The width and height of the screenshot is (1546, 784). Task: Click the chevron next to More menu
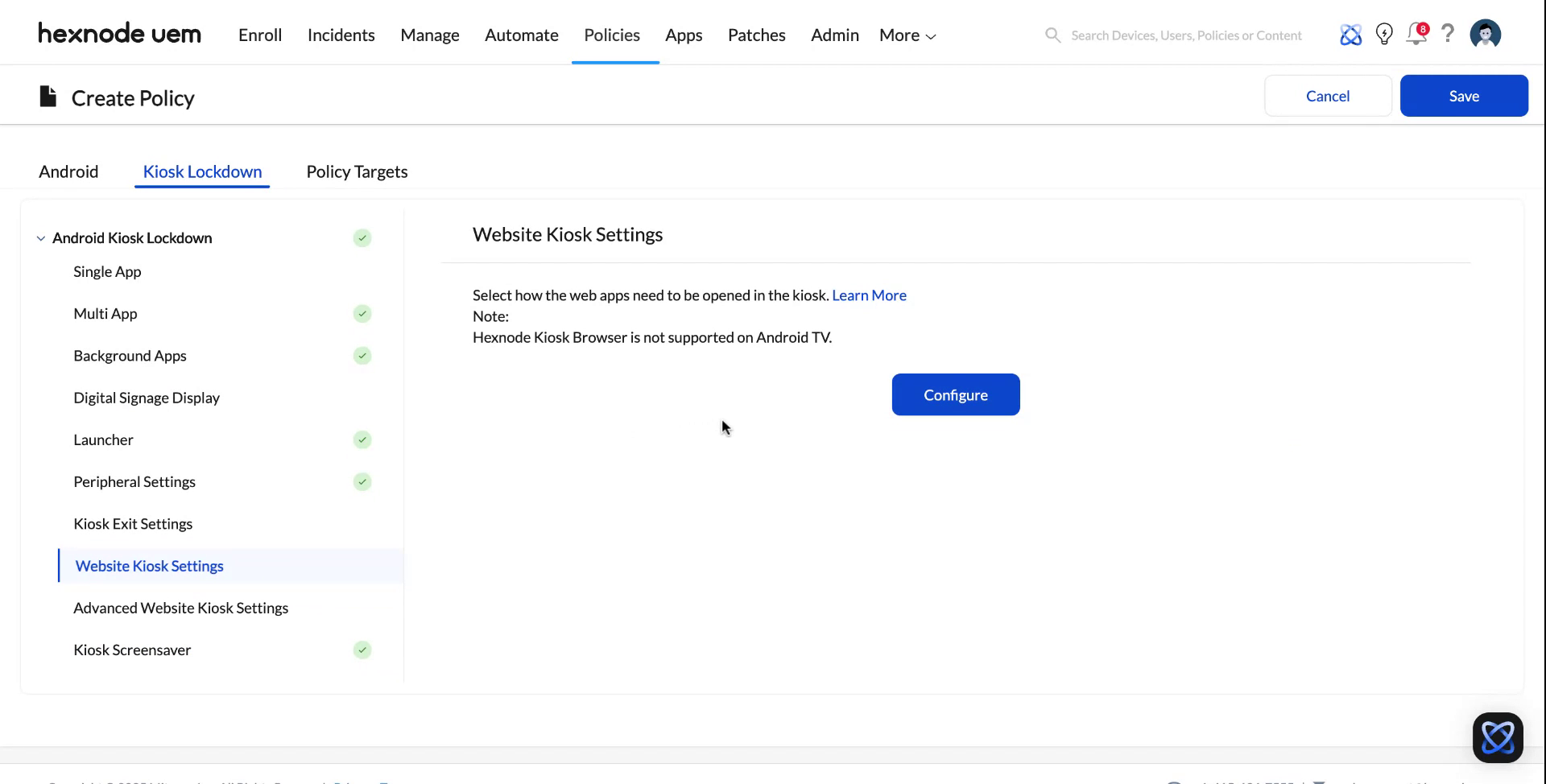(x=930, y=36)
